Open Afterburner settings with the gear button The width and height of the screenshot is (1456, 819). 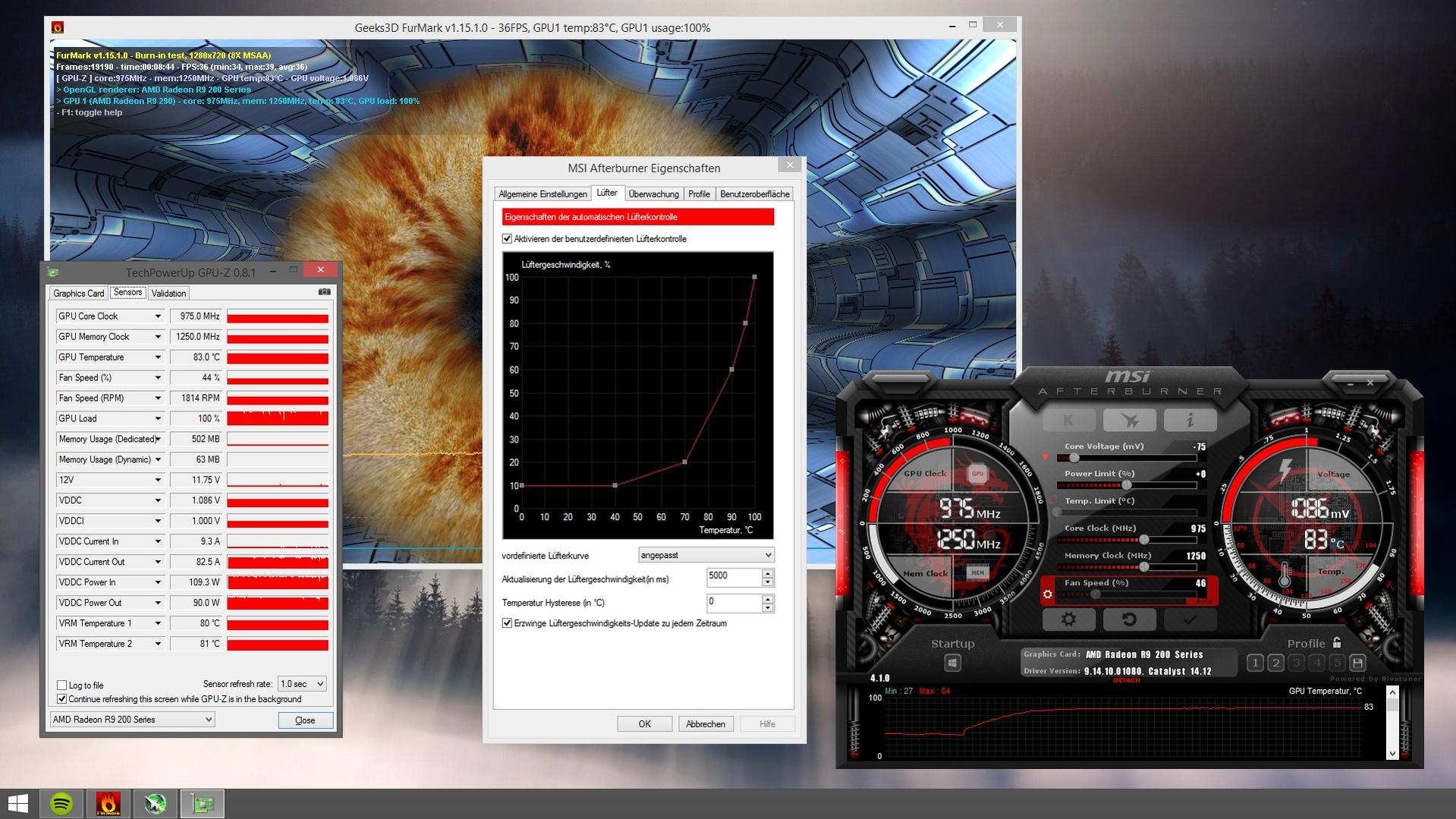tap(1068, 619)
